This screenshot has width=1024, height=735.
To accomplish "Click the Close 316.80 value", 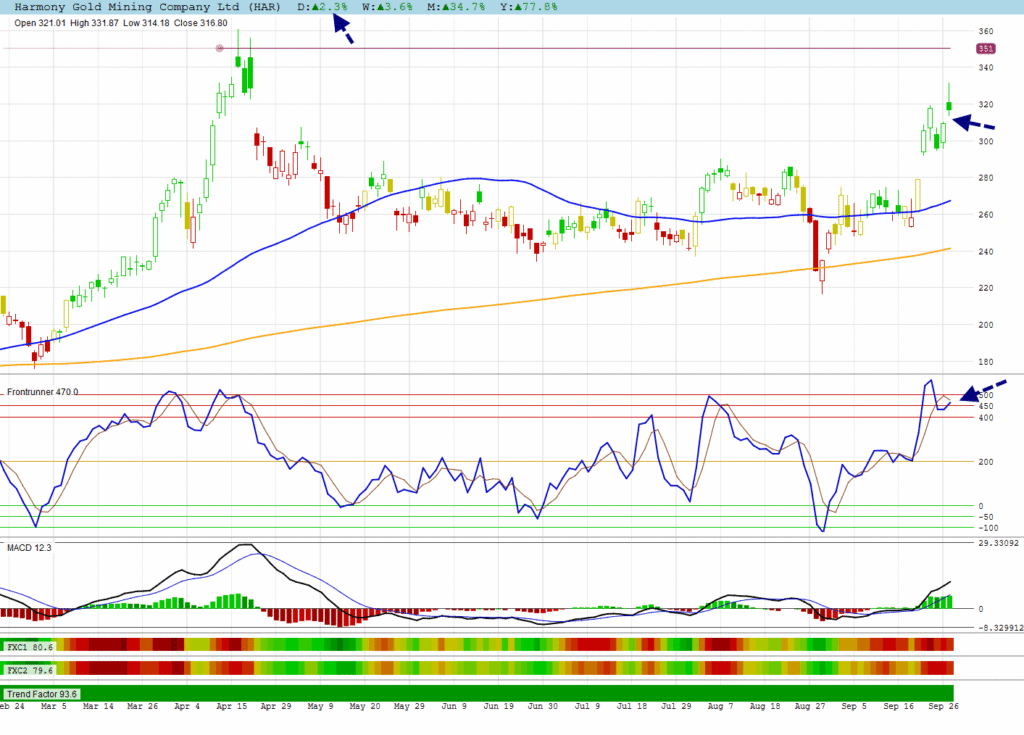I will pos(201,23).
